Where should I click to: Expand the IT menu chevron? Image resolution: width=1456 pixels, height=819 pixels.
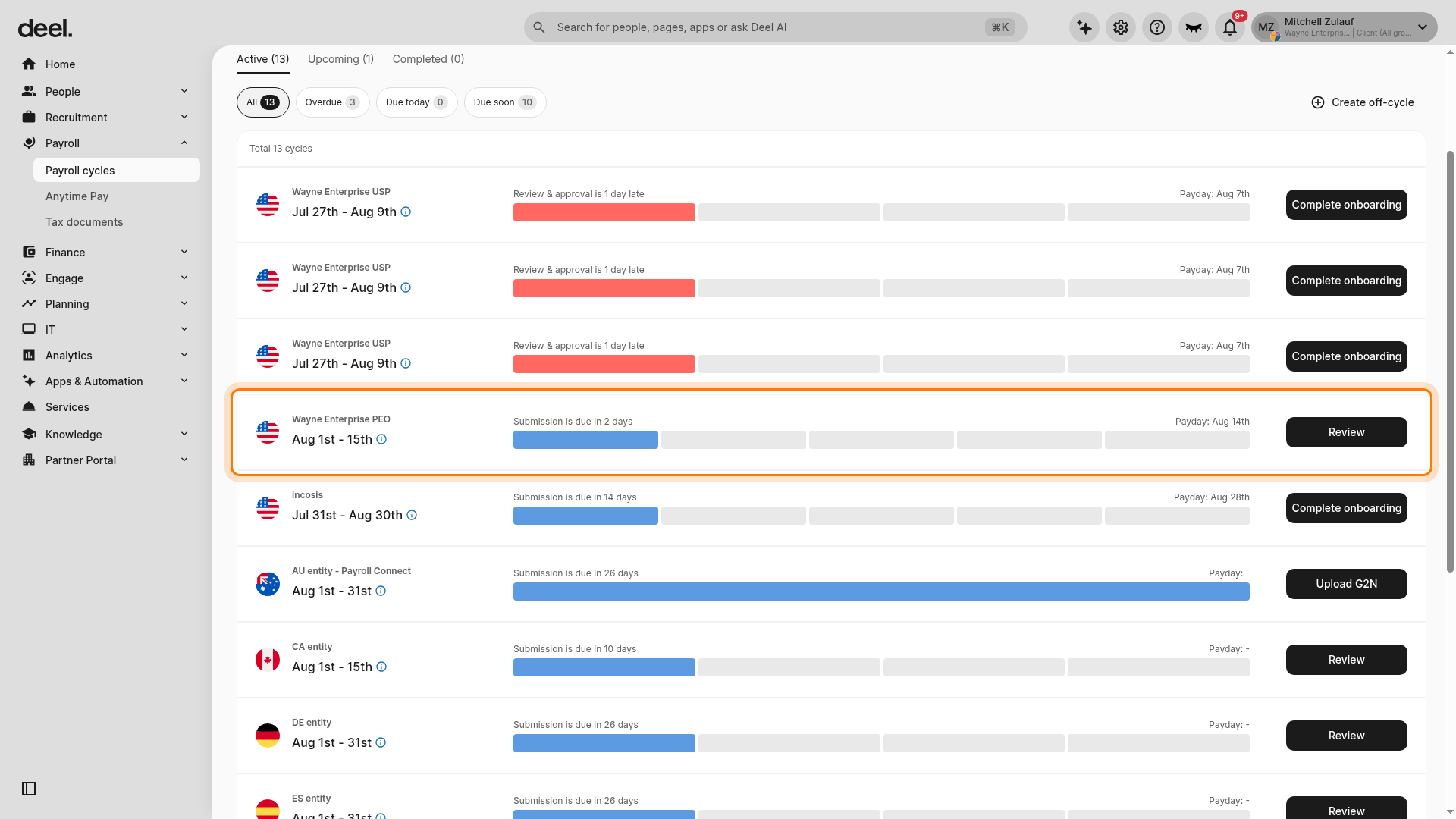pos(184,329)
